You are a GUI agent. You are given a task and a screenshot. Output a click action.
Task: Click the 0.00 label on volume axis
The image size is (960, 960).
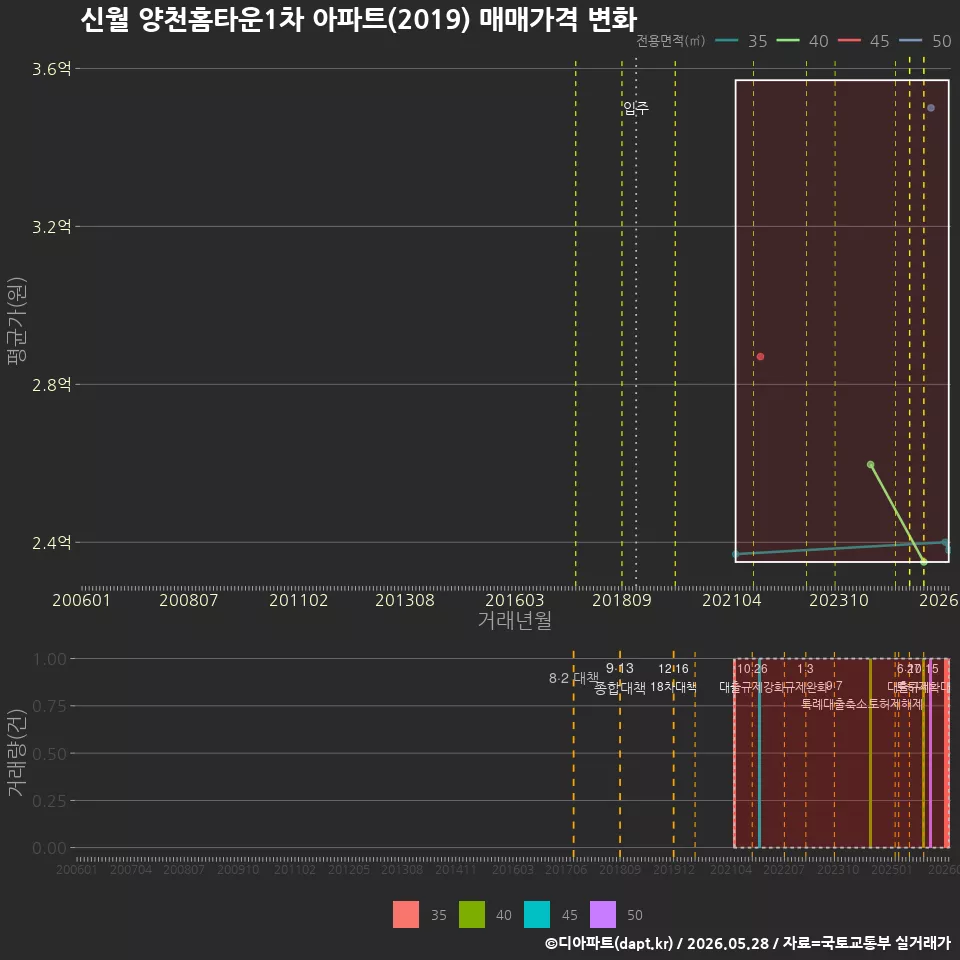tap(50, 848)
